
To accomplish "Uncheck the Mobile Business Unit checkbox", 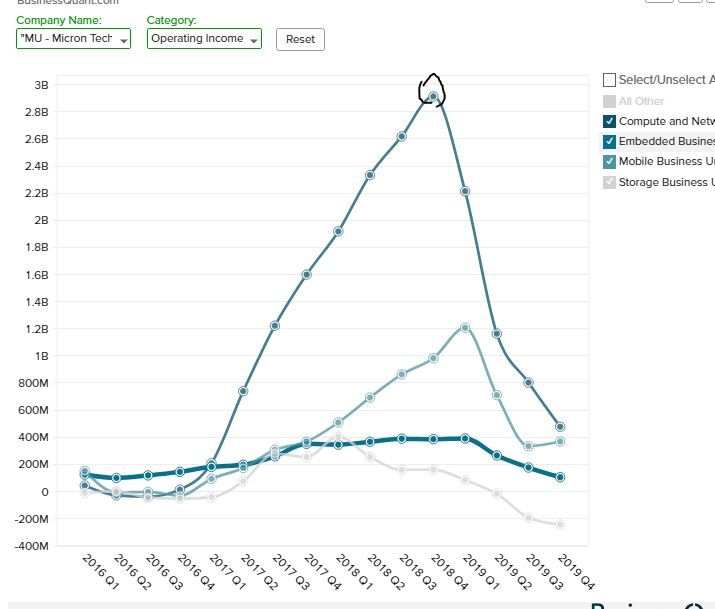I will tap(609, 161).
